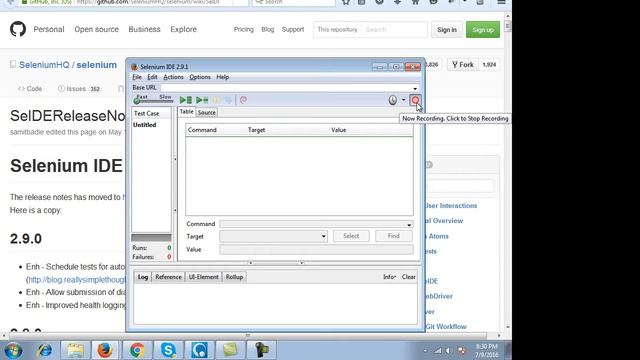
Task: Switch to the Log tab
Action: point(142,277)
